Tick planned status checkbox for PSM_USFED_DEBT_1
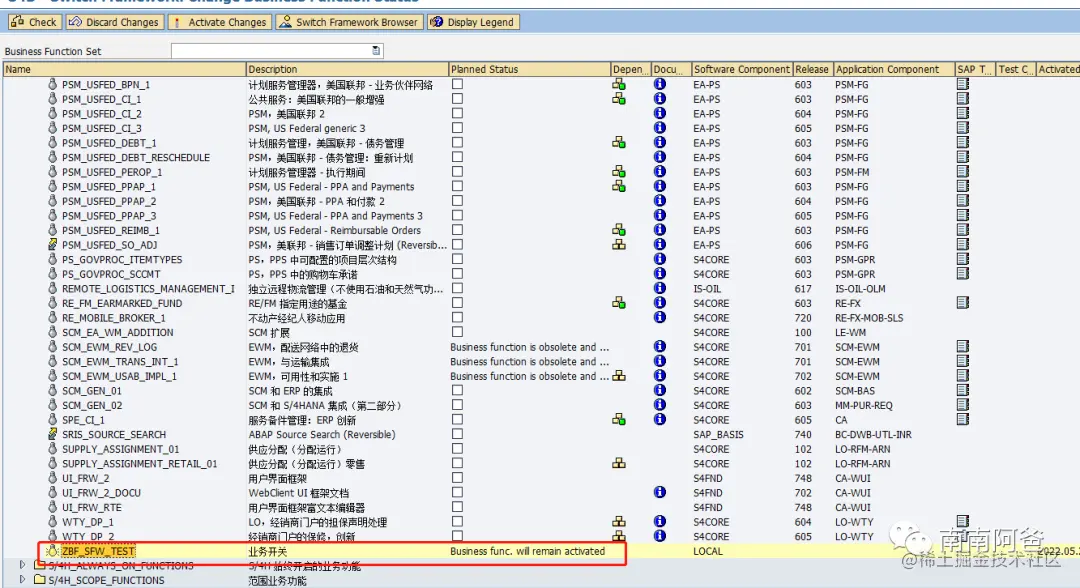The height and width of the screenshot is (588, 1080). pos(457,143)
